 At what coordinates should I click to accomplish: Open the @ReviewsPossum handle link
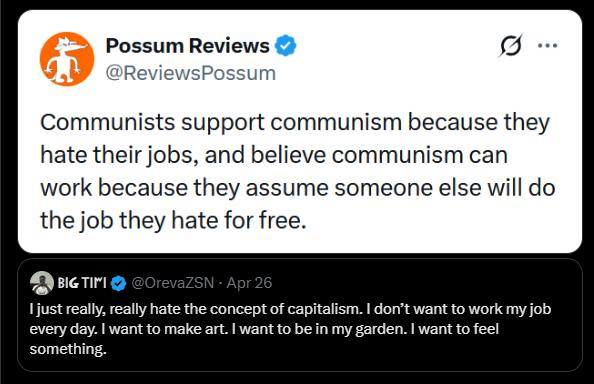191,73
